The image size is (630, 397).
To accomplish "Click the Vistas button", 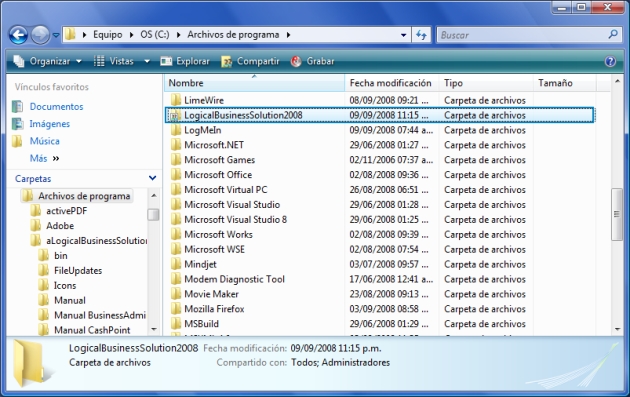I will pos(114,61).
